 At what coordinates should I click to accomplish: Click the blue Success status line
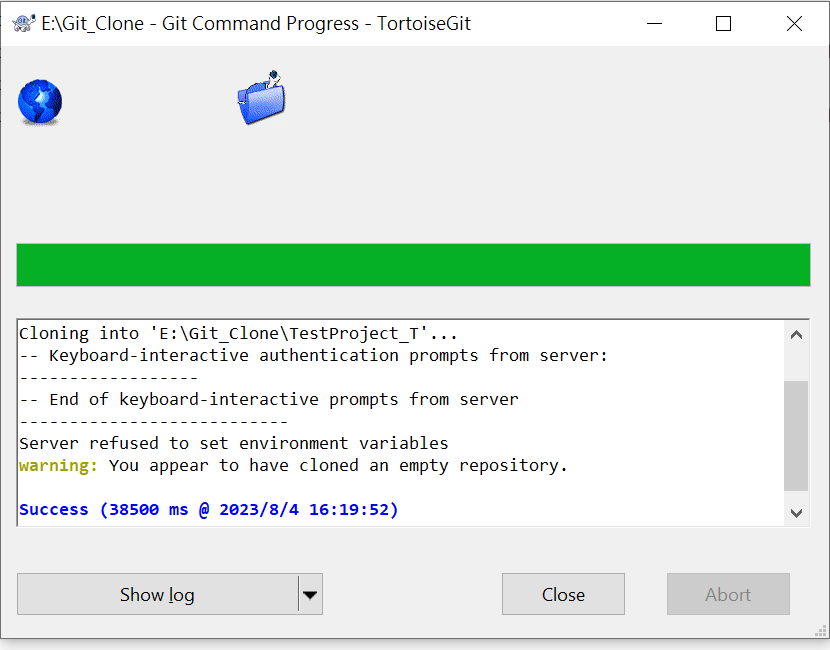209,510
